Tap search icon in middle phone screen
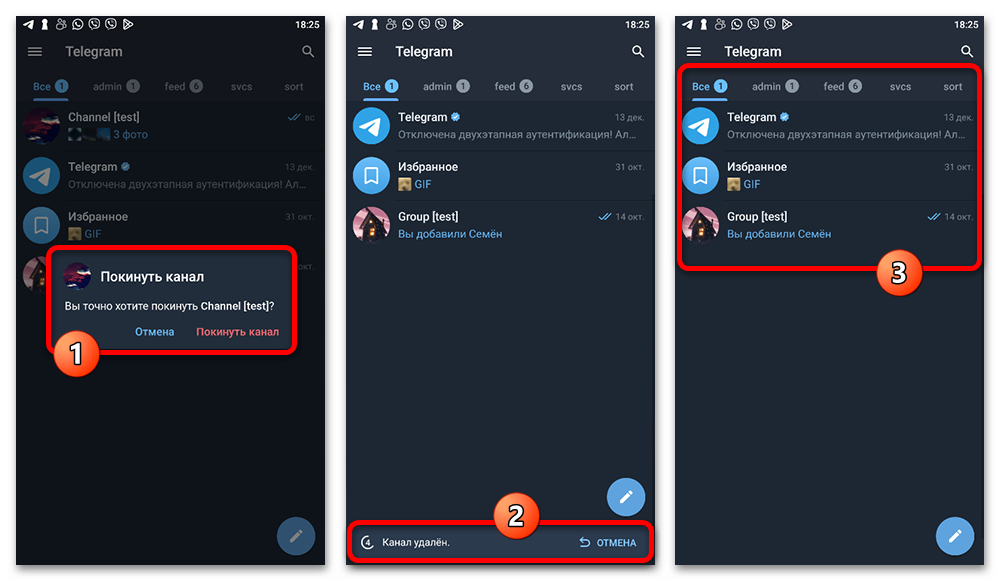The width and height of the screenshot is (1000, 581). click(x=638, y=52)
